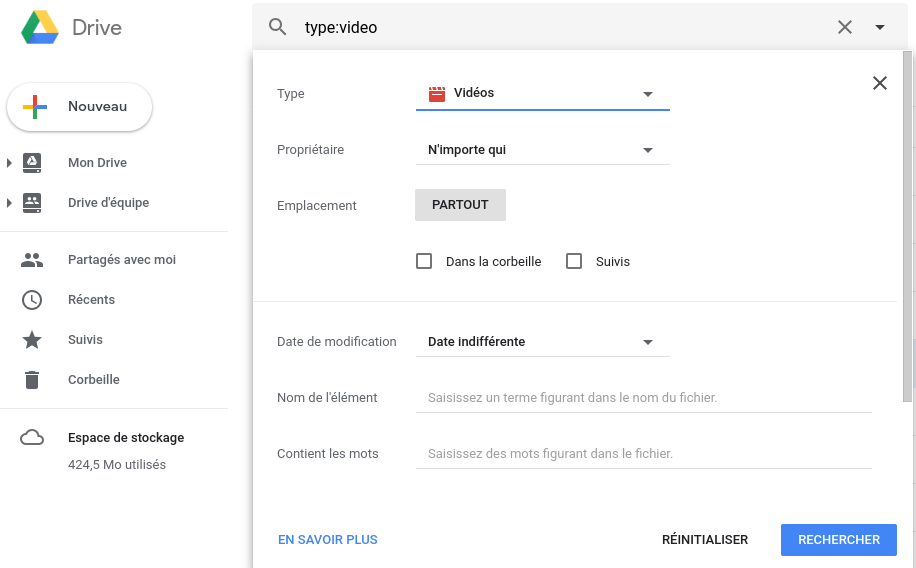Click the Google Drive logo
The image size is (916, 568).
pyautogui.click(x=40, y=27)
